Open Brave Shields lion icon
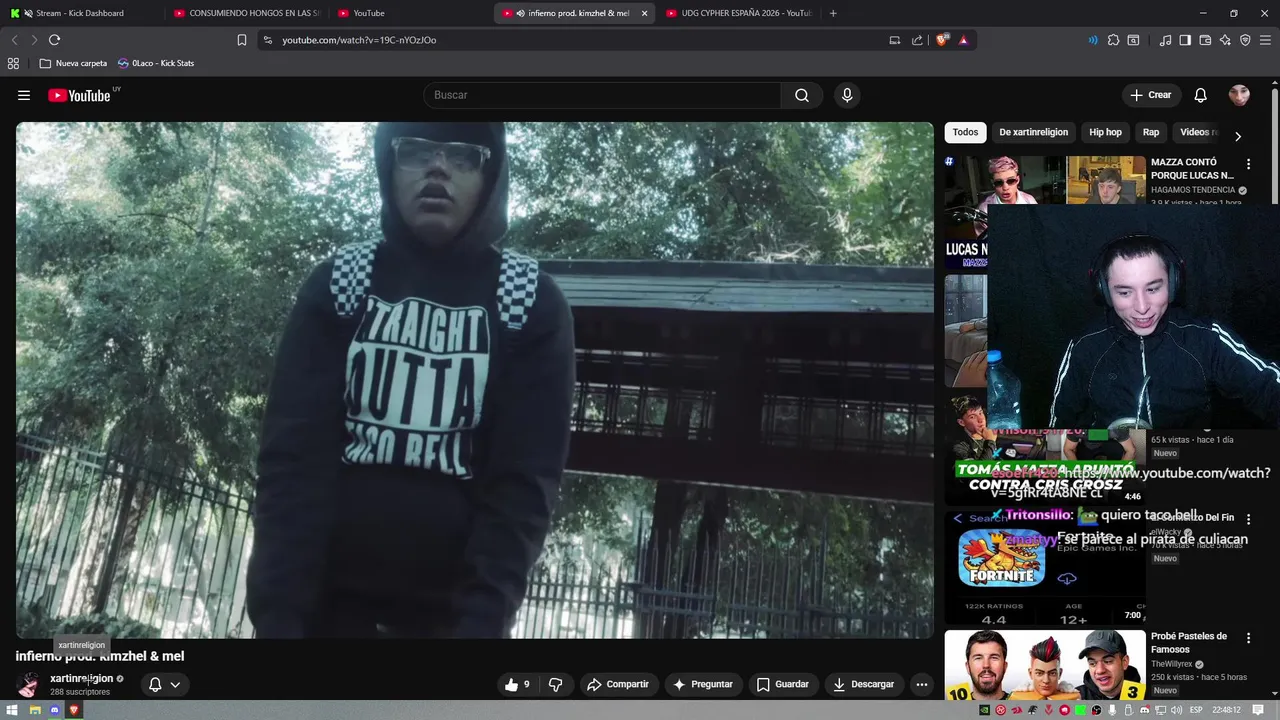1280x720 pixels. pos(942,40)
